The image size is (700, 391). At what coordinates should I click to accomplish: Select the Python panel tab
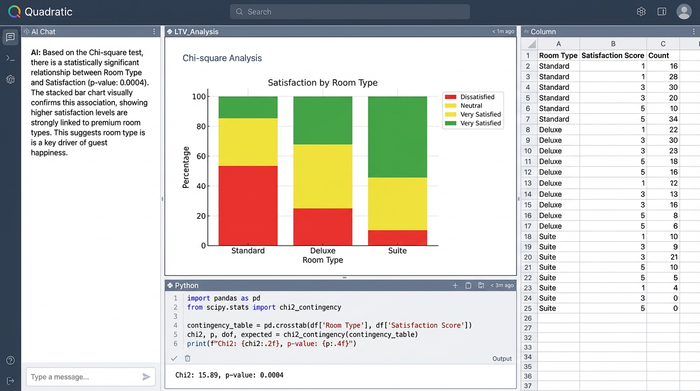pos(187,286)
